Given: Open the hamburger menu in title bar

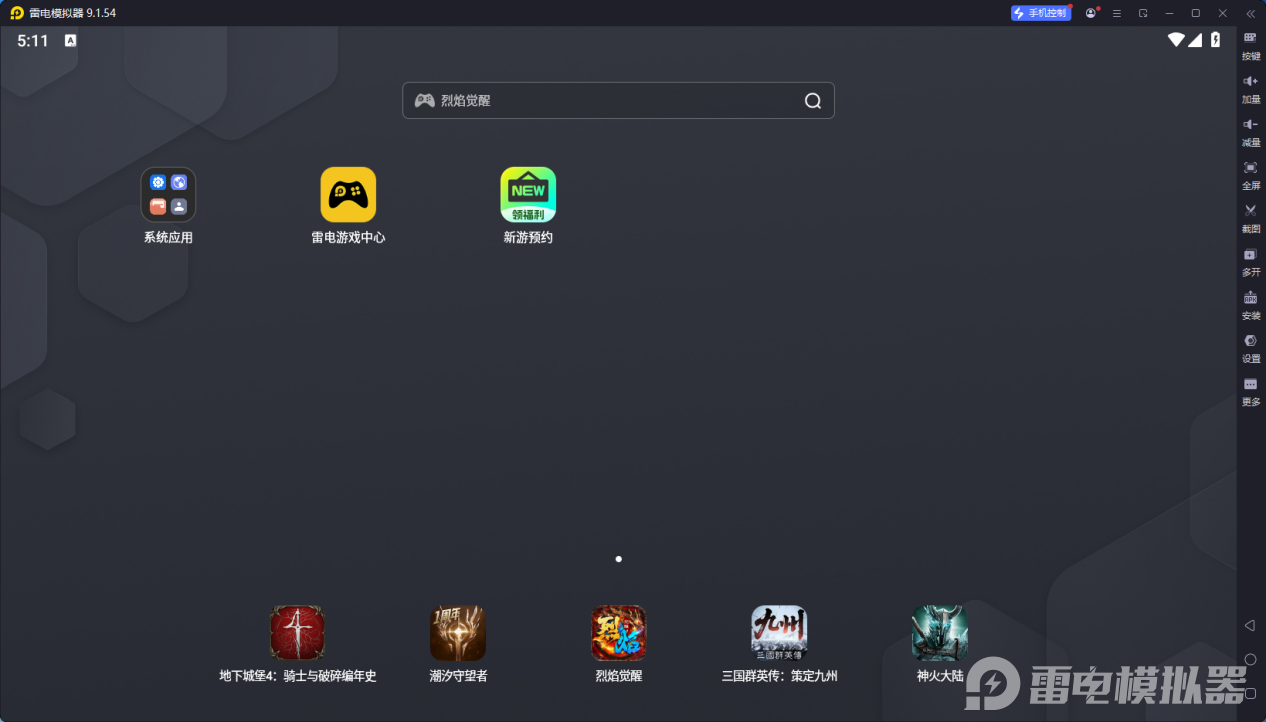Looking at the screenshot, I should [1117, 13].
